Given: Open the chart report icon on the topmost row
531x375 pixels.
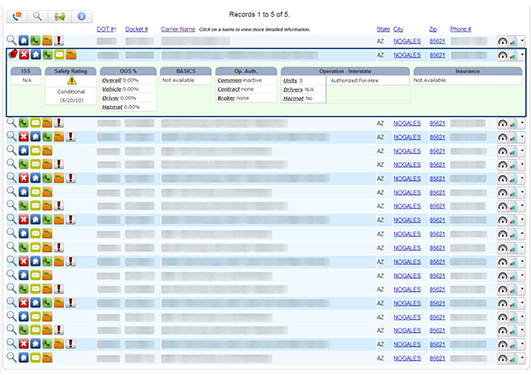Looking at the screenshot, I should tap(513, 41).
